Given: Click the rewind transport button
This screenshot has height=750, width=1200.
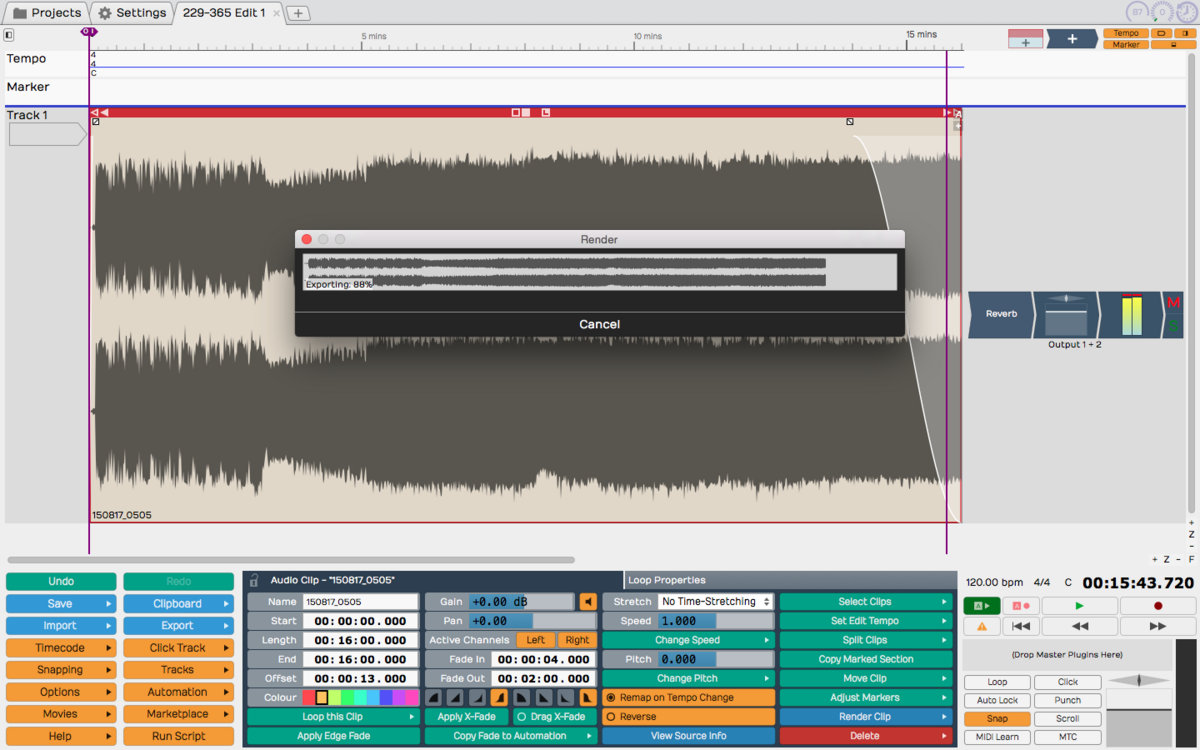Looking at the screenshot, I should pos(1079,626).
